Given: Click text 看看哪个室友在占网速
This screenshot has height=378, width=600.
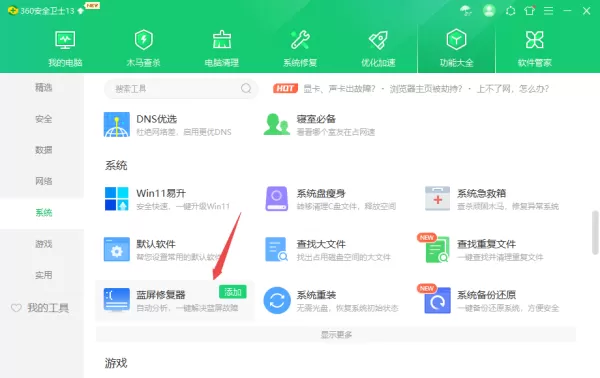Looking at the screenshot, I should click(x=336, y=132).
